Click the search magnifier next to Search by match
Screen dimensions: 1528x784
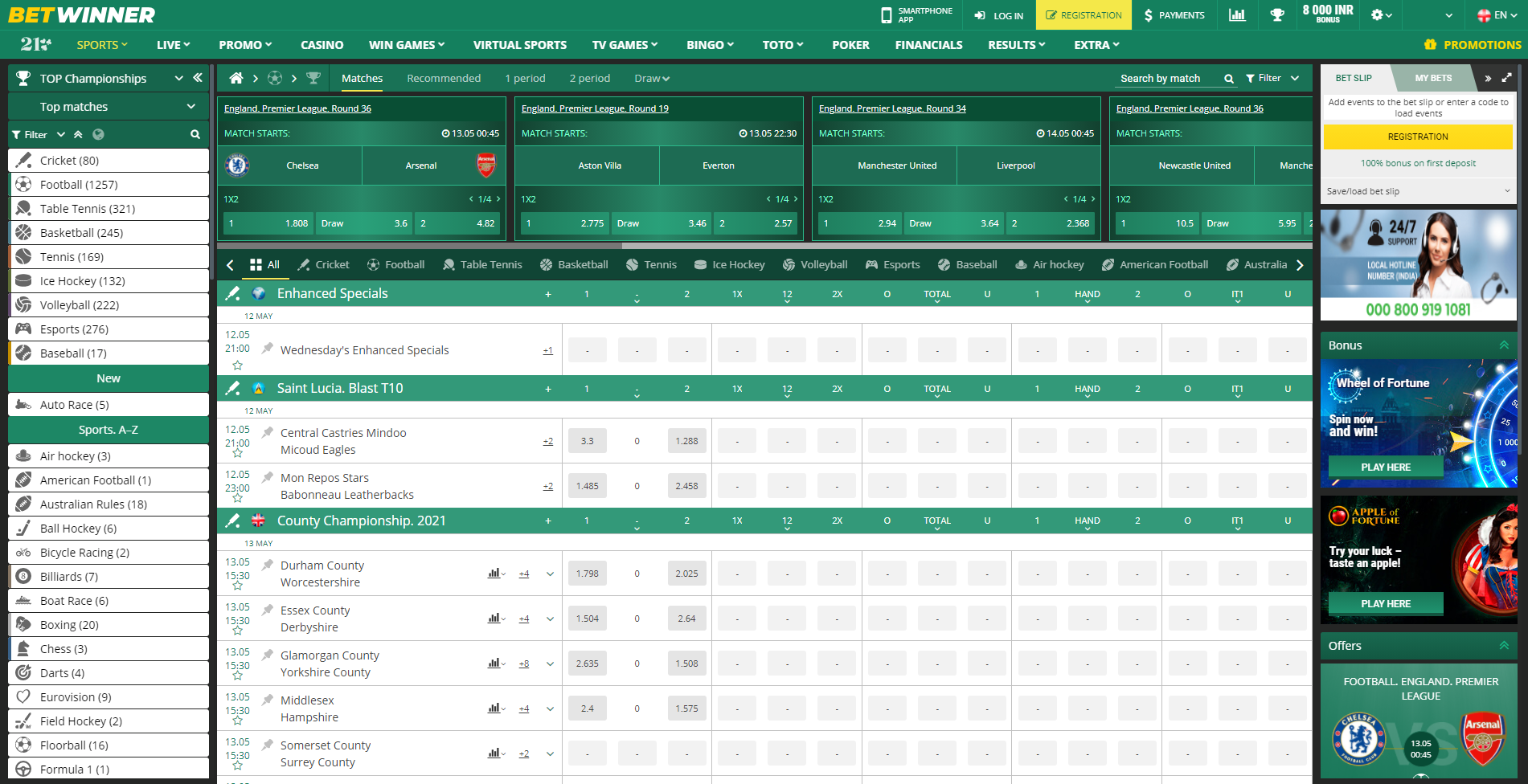(1229, 79)
